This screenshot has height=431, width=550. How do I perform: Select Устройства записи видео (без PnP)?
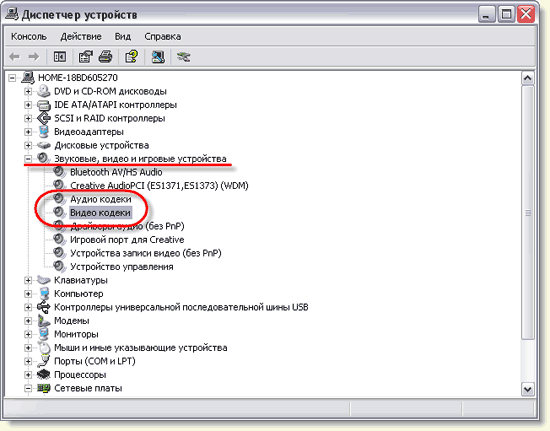pyautogui.click(x=146, y=253)
